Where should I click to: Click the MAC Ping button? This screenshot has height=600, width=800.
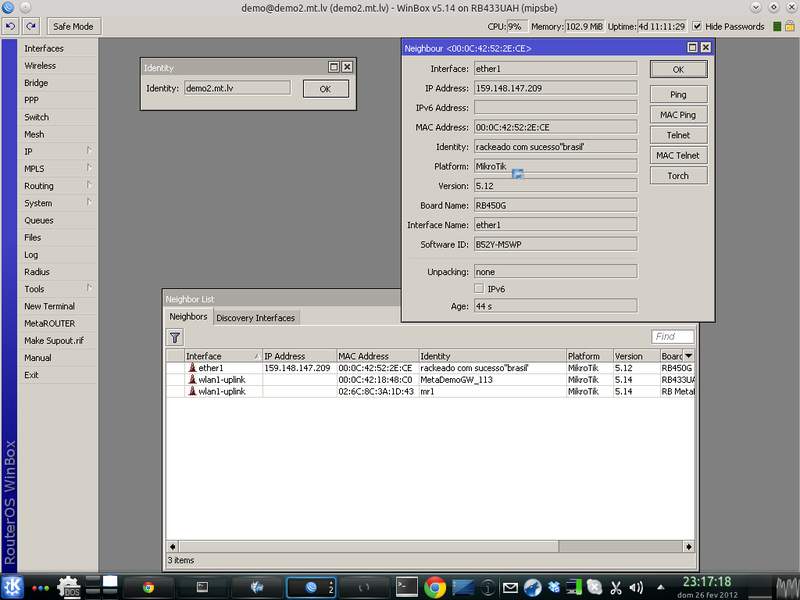[x=678, y=115]
